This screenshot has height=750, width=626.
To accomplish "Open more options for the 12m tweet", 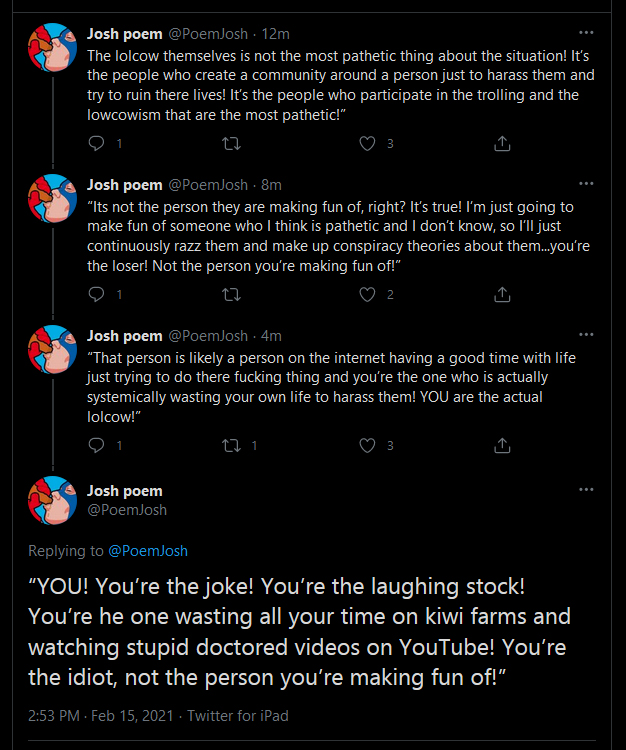I will (x=586, y=33).
